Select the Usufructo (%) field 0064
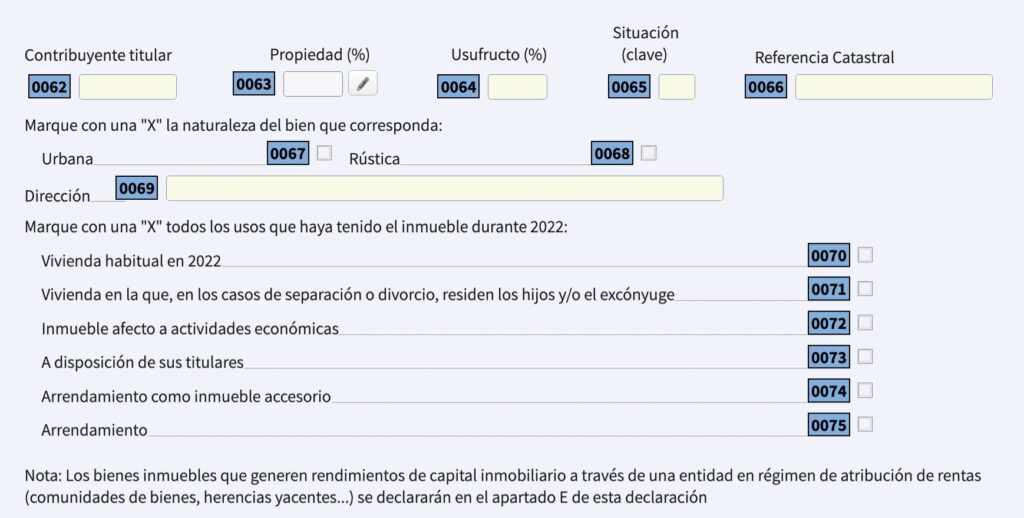 (x=517, y=87)
